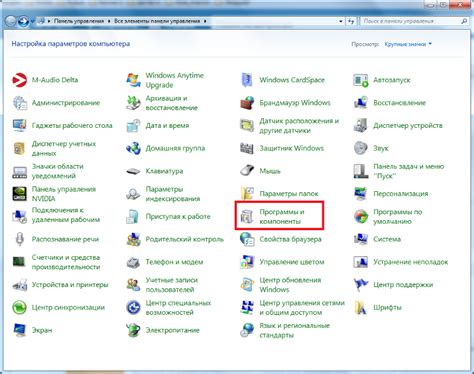Open the Программы по умолчанию icon

[x=361, y=217]
